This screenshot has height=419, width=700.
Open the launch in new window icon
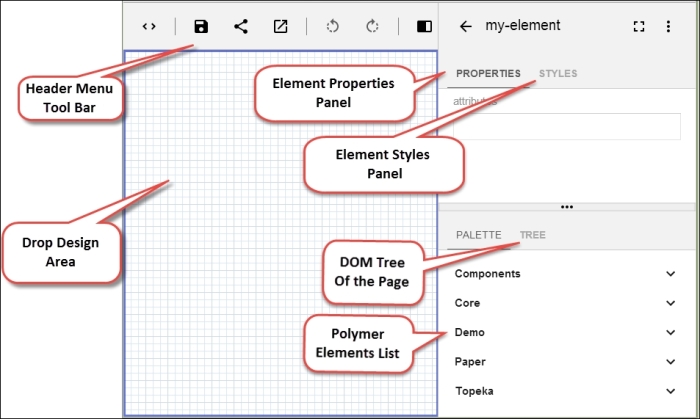point(280,26)
